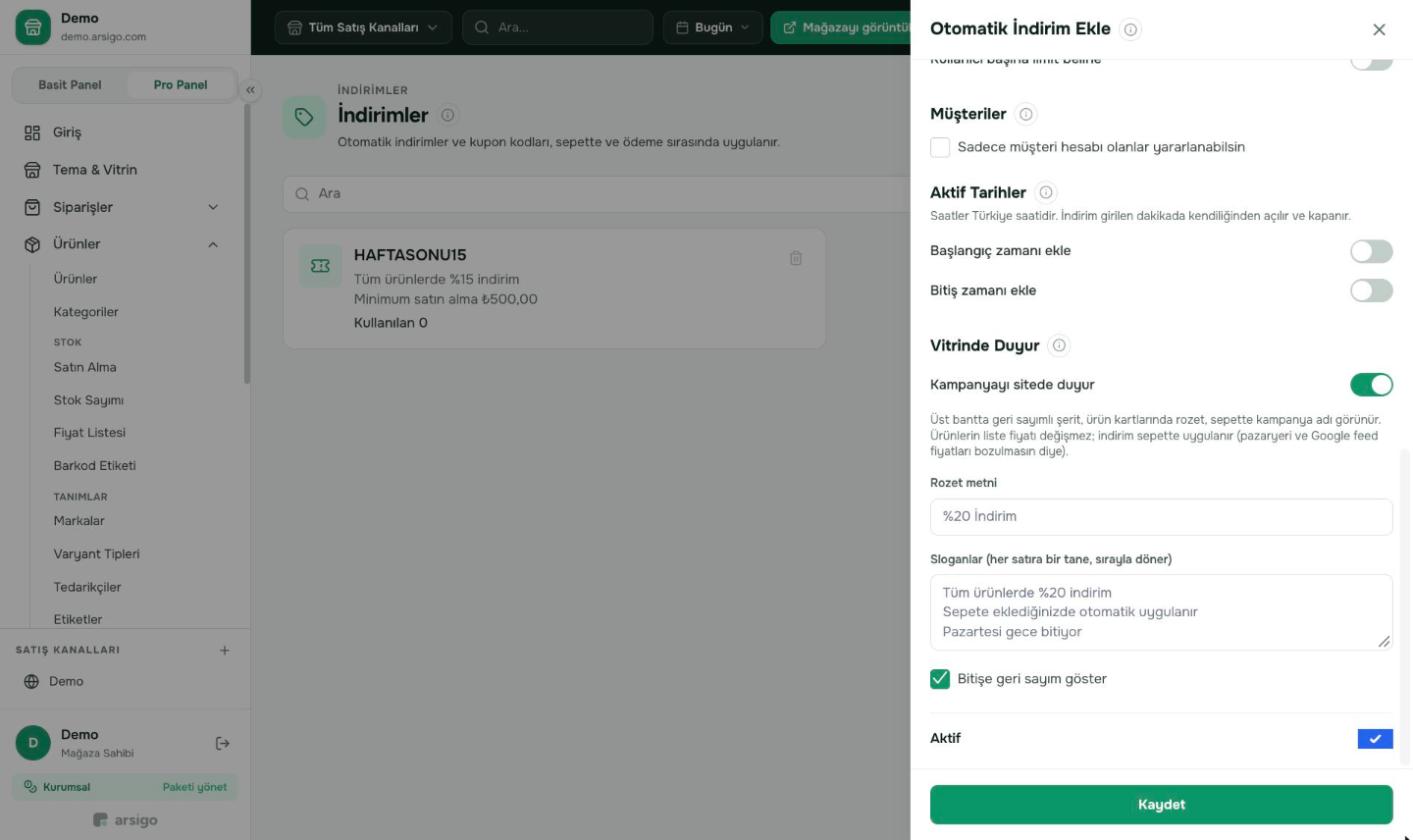Open Tüm Satış Kanalları dropdown
Screen dimensions: 1413x840
pyautogui.click(x=363, y=27)
